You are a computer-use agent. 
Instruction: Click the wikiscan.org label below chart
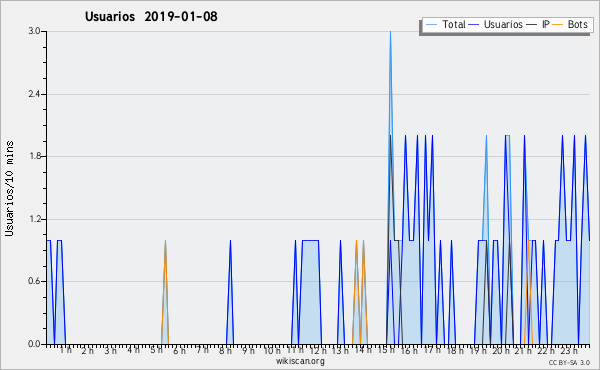point(300,361)
